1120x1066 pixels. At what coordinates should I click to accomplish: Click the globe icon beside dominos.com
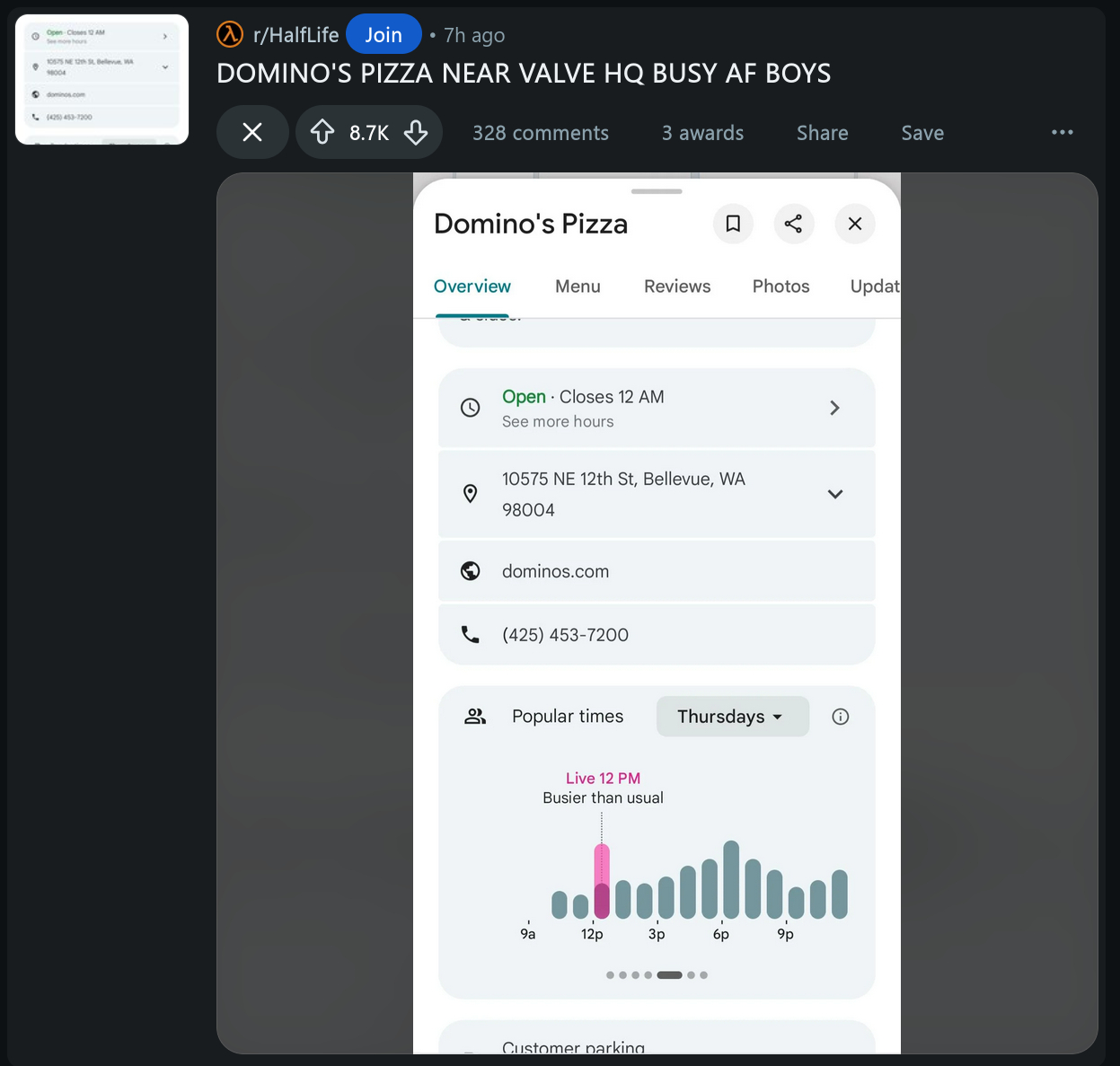[x=470, y=571]
